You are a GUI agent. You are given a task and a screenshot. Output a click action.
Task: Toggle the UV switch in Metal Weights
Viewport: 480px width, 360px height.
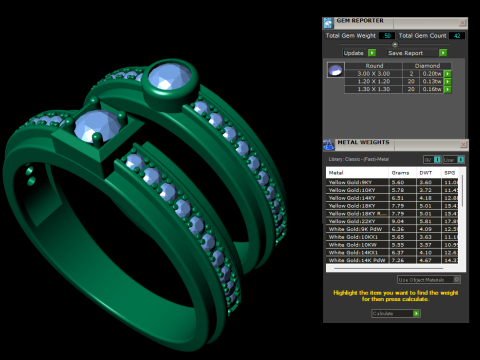(432, 160)
